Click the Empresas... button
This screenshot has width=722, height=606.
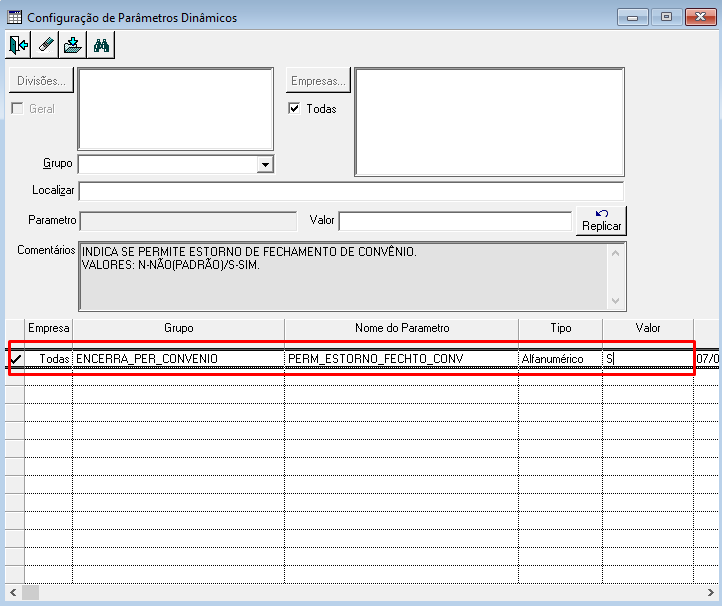point(318,81)
